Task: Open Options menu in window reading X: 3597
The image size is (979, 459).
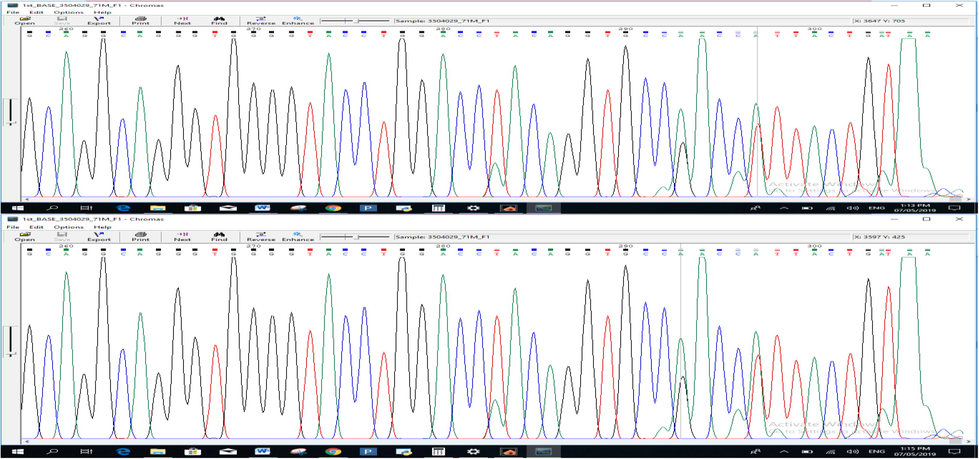Action: tap(67, 227)
